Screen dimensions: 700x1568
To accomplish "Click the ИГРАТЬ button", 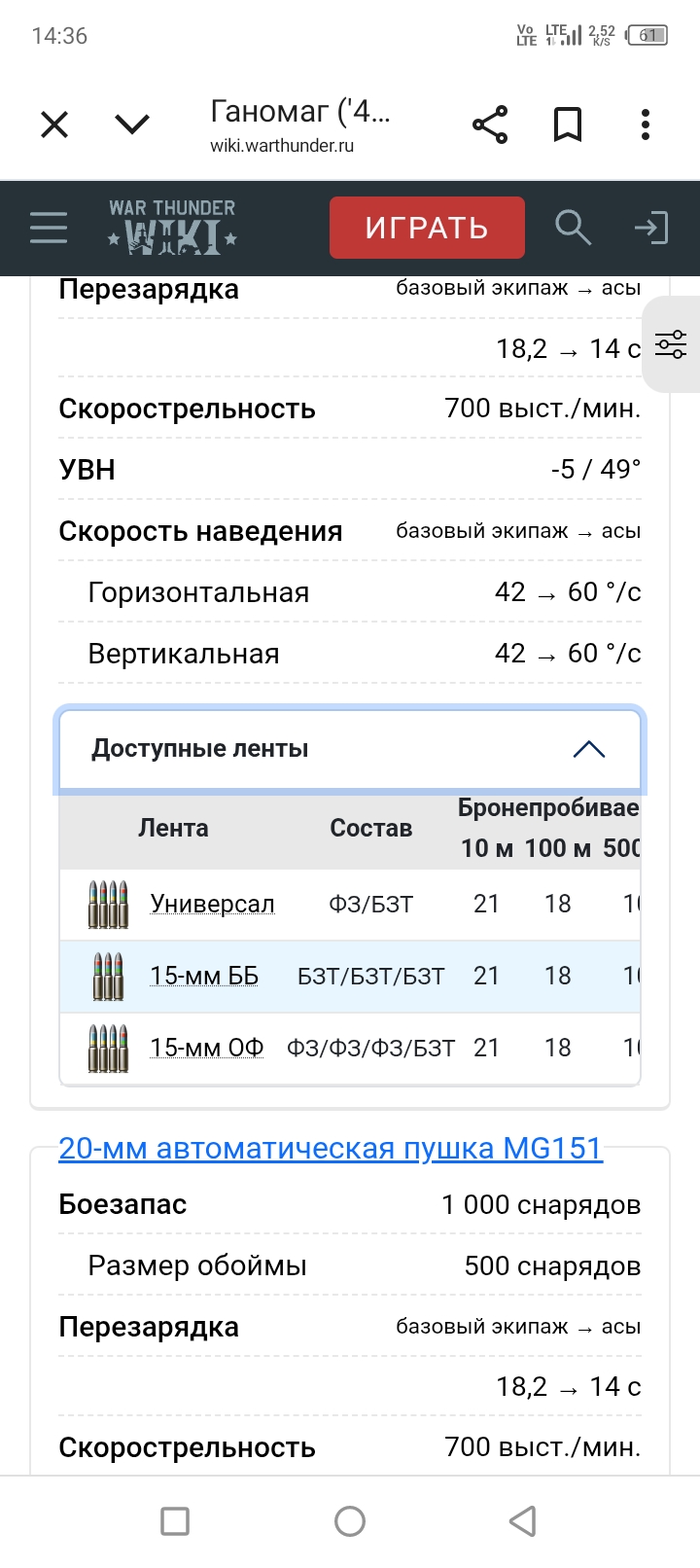I will [427, 228].
